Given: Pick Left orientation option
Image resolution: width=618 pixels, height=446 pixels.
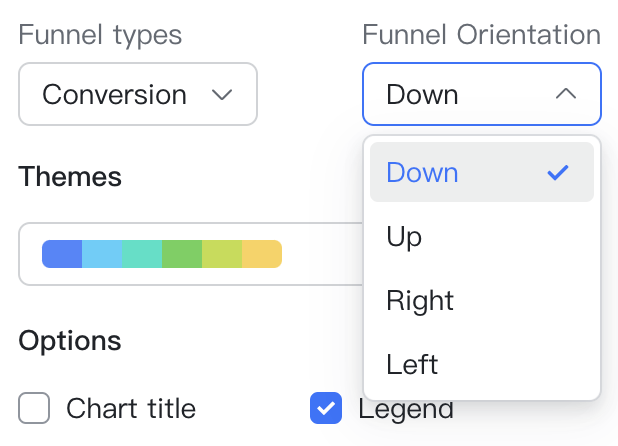Looking at the screenshot, I should pos(412,365).
